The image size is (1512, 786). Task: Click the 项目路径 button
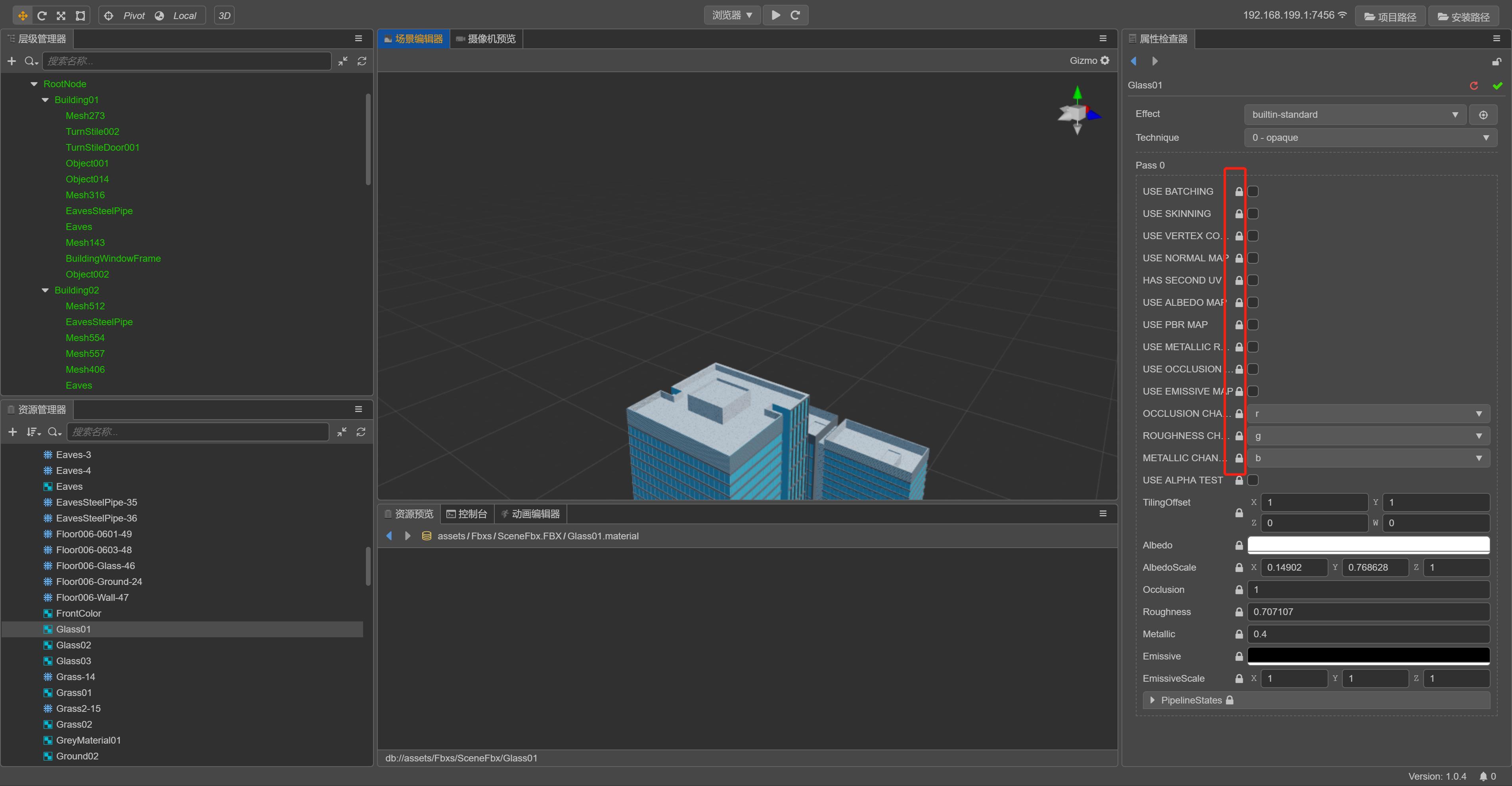(x=1390, y=16)
